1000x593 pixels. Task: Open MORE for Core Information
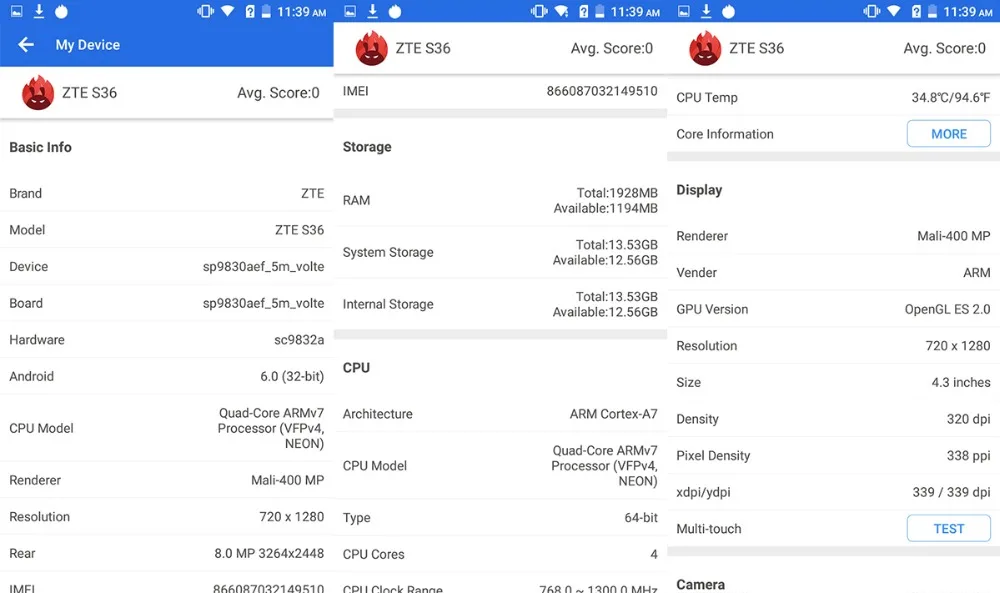[948, 134]
